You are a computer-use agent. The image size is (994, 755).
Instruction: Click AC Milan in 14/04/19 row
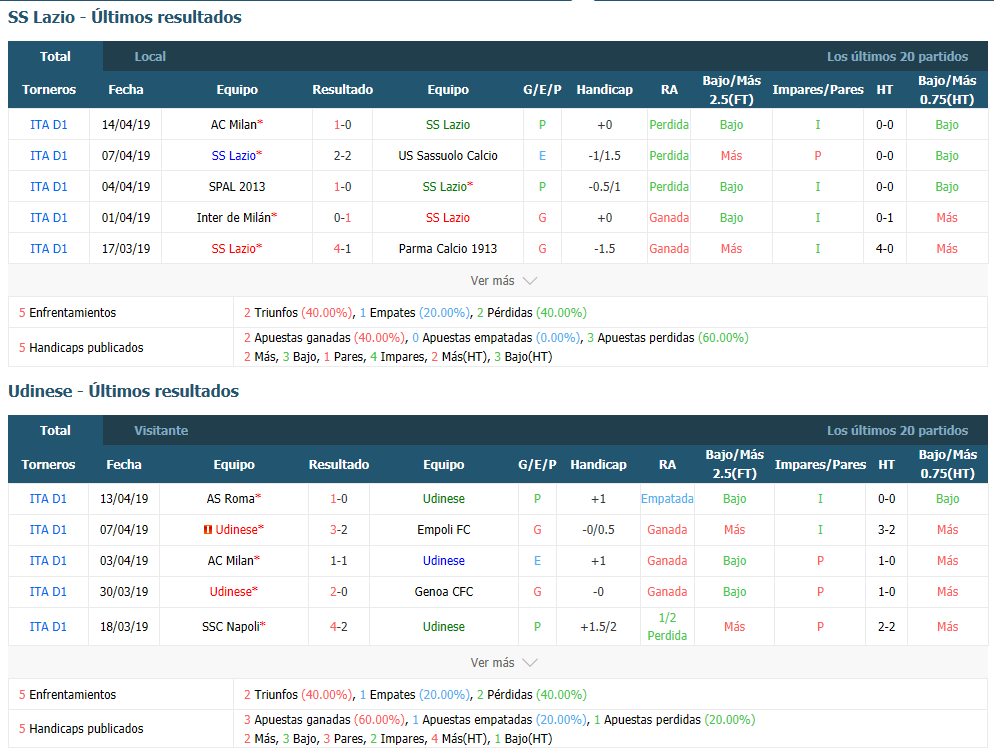234,125
